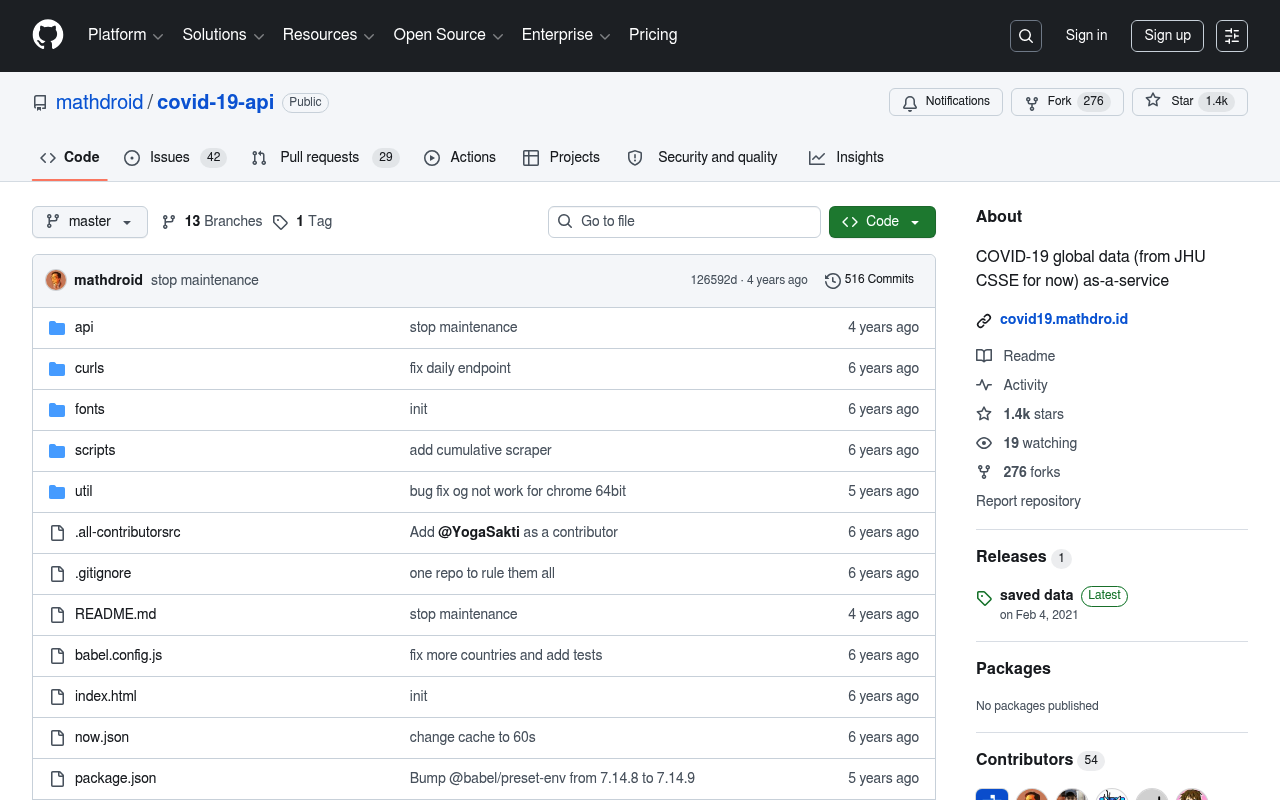
Task: Star this repository
Action: coord(1190,102)
